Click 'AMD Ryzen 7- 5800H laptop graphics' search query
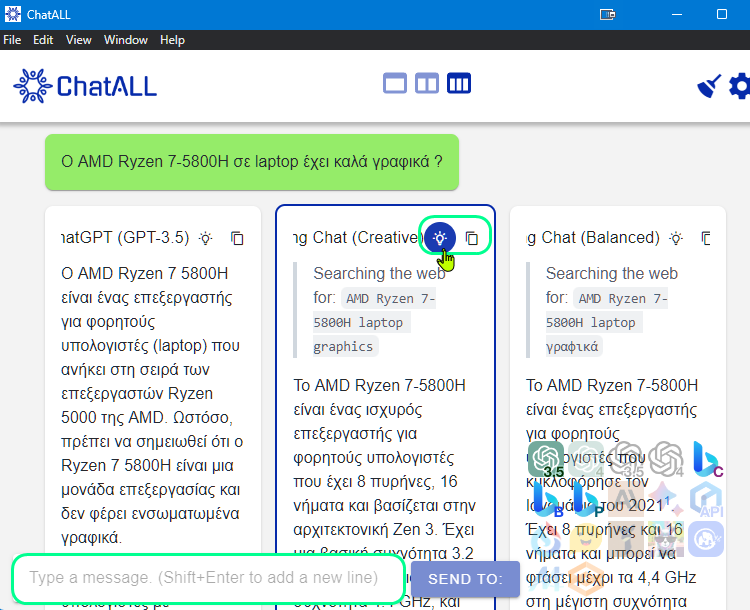The width and height of the screenshot is (750, 610). 374,322
